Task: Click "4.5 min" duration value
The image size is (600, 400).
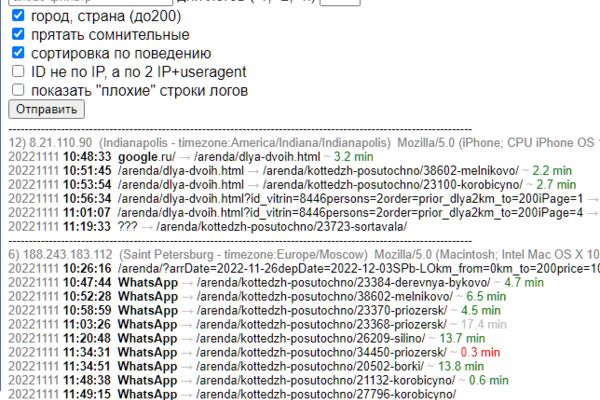Action: pos(481,310)
